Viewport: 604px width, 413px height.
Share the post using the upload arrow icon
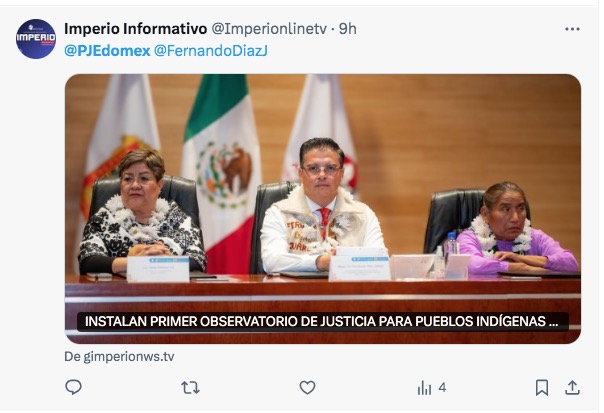click(x=572, y=387)
